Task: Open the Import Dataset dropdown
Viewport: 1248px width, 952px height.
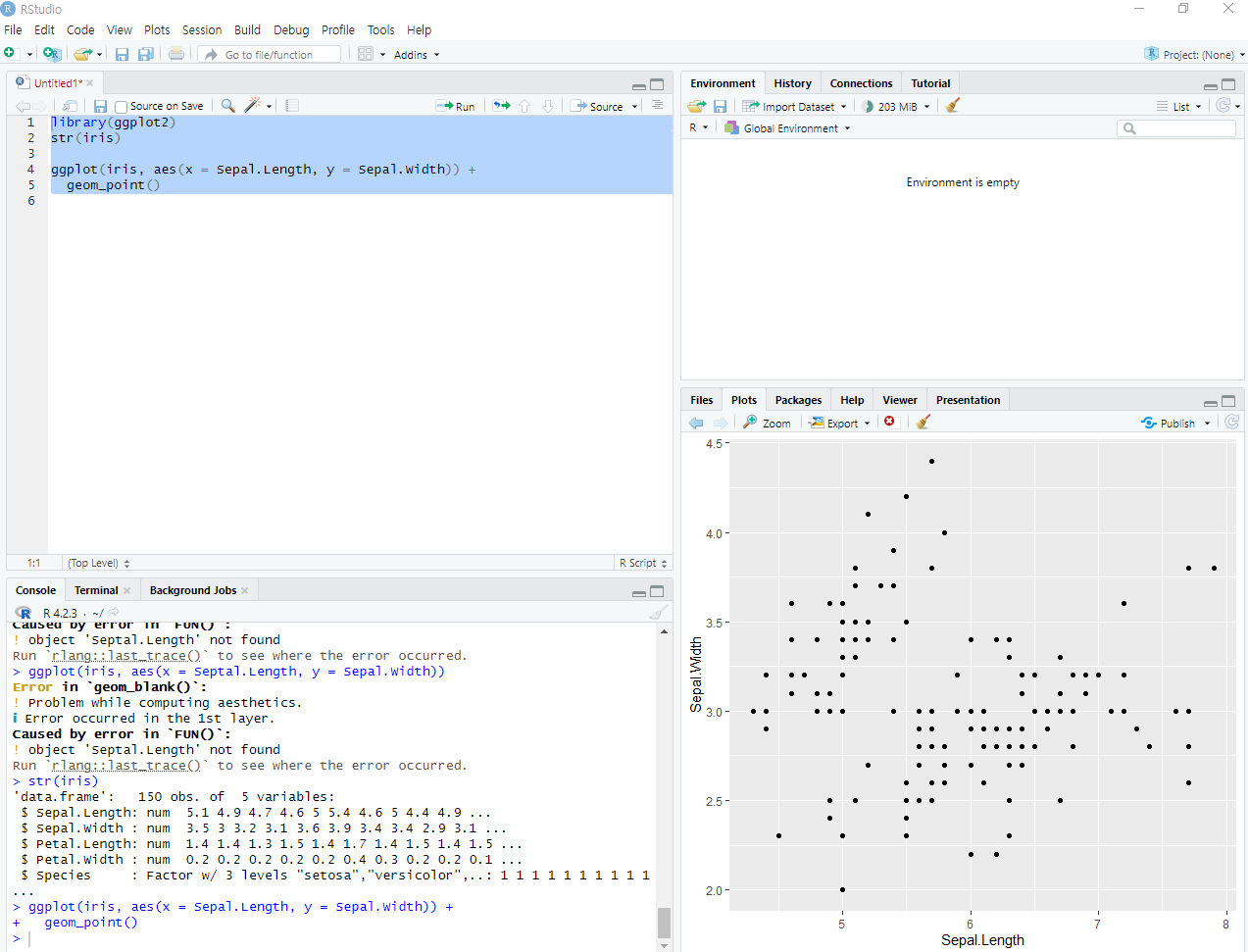Action: (794, 106)
